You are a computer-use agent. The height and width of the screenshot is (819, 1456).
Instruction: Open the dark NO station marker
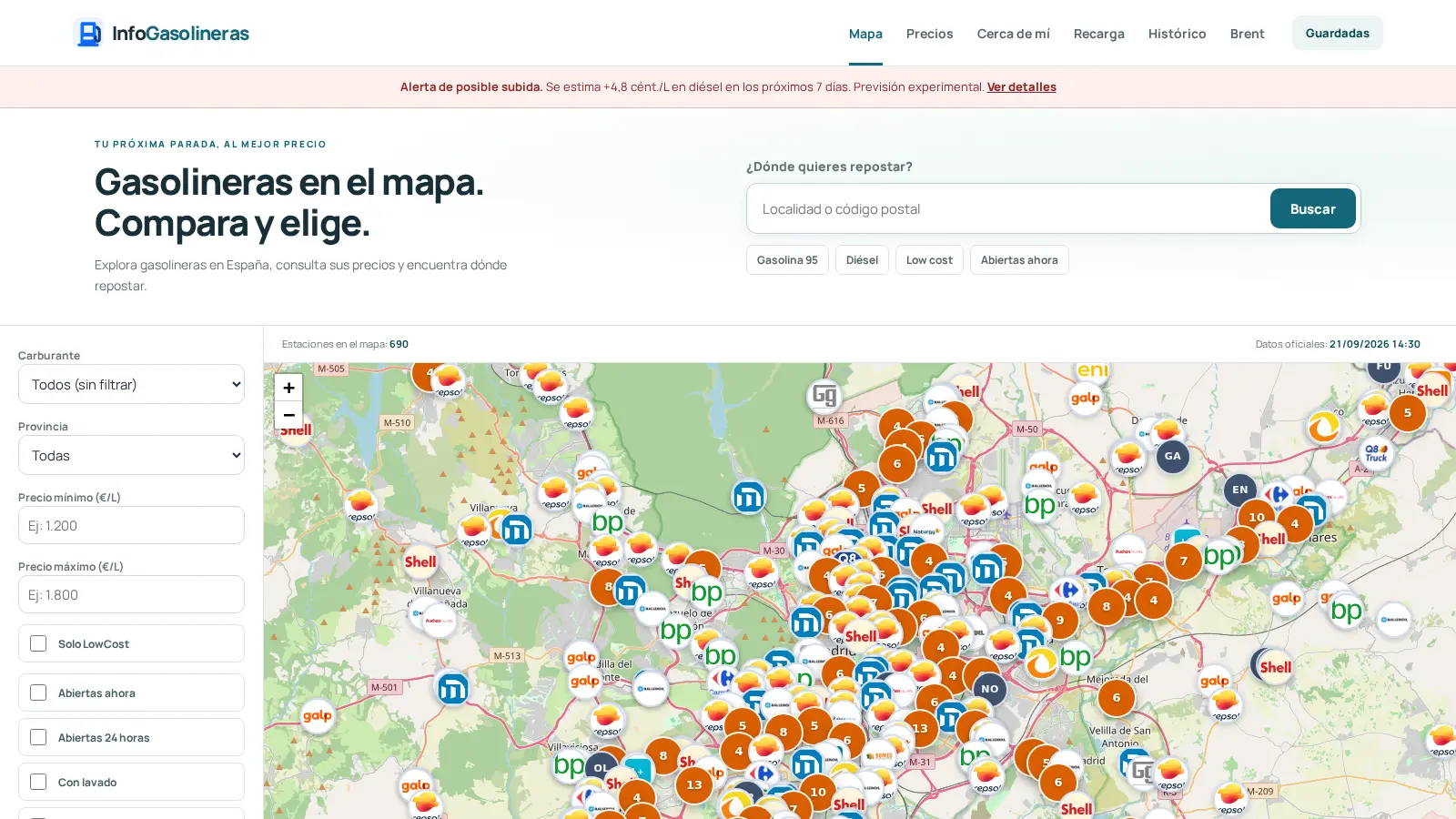tap(990, 689)
